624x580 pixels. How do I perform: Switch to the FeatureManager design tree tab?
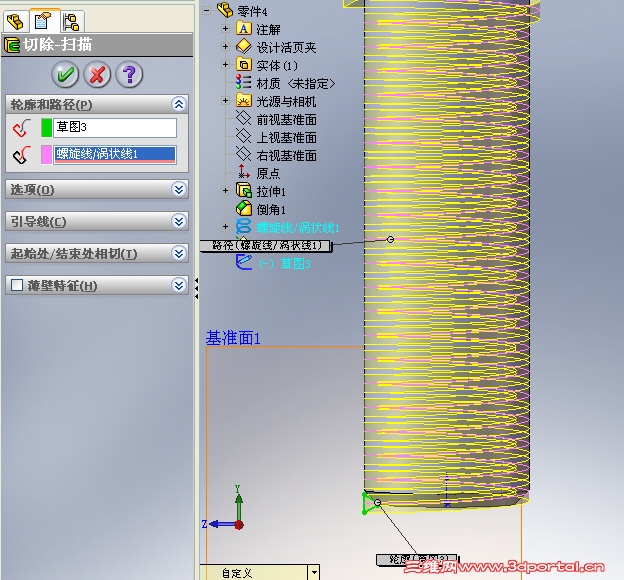16,21
